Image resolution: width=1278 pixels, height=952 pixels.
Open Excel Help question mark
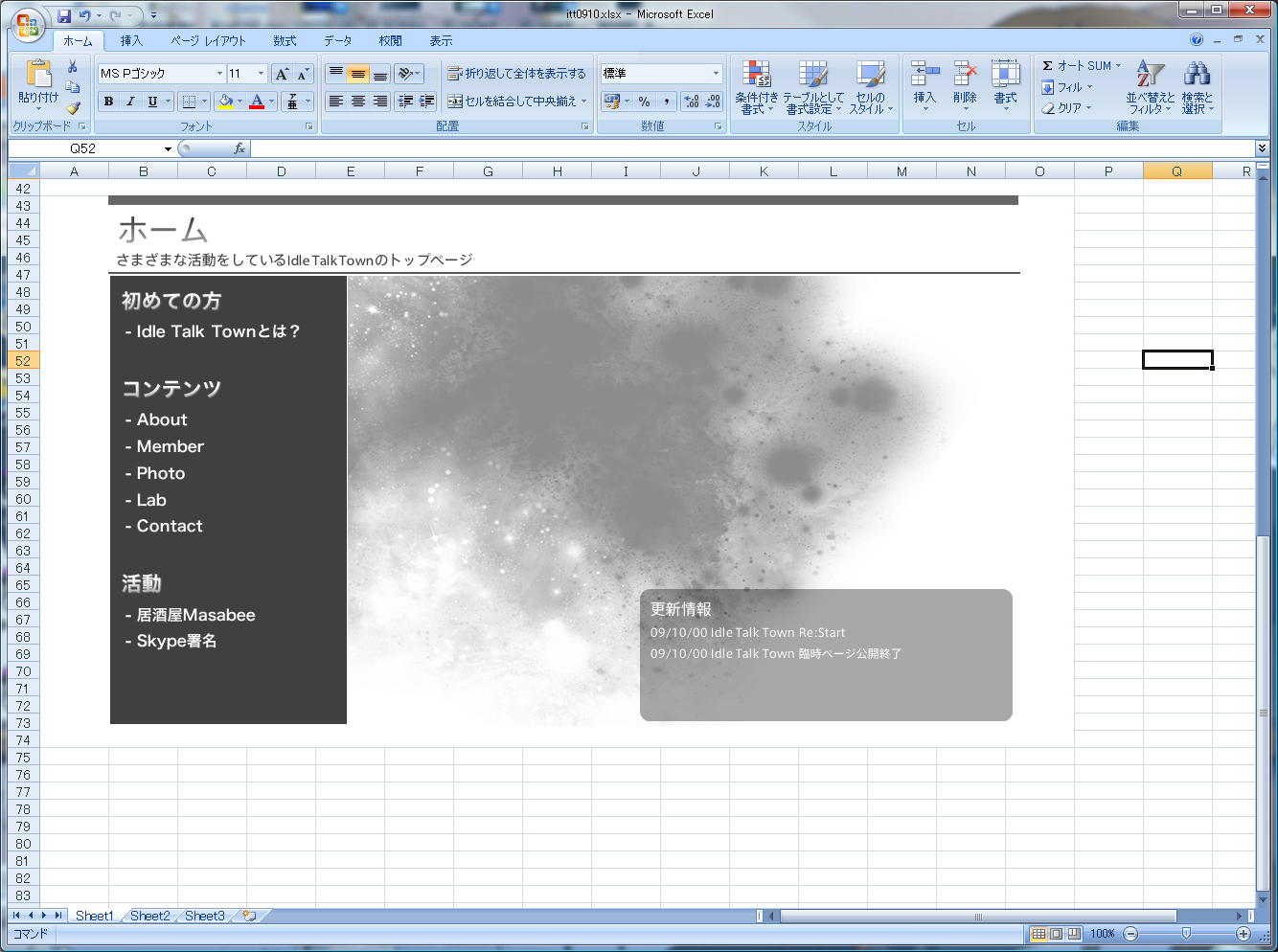(x=1197, y=40)
